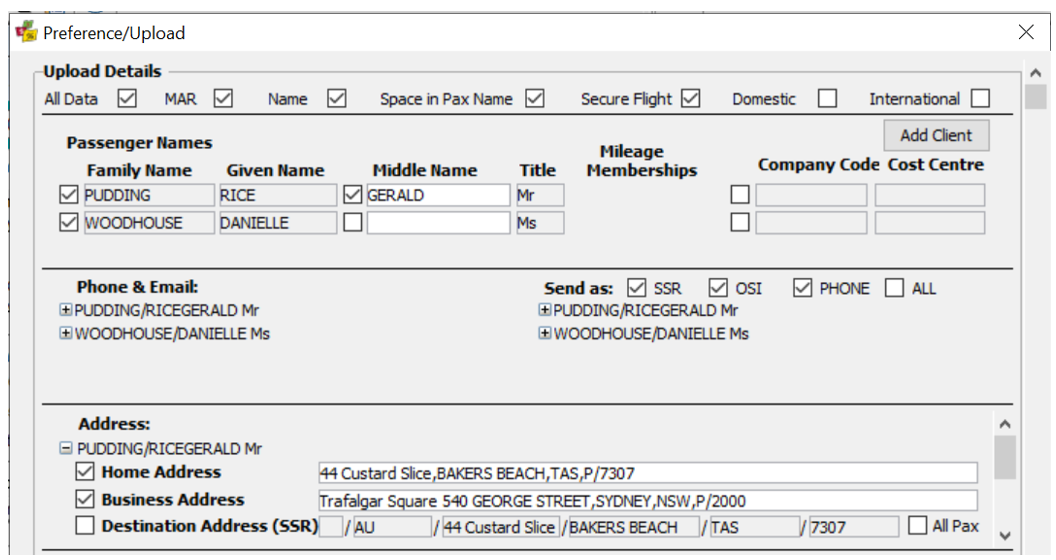The width and height of the screenshot is (1056, 560).
Task: Enable the All Pax checkbox
Action: point(918,525)
